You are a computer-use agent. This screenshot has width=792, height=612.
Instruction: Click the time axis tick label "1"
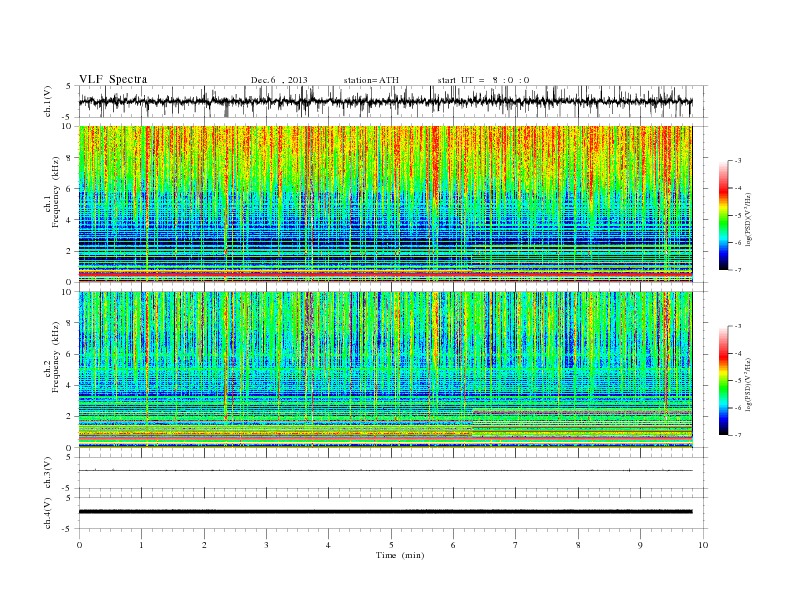(141, 545)
